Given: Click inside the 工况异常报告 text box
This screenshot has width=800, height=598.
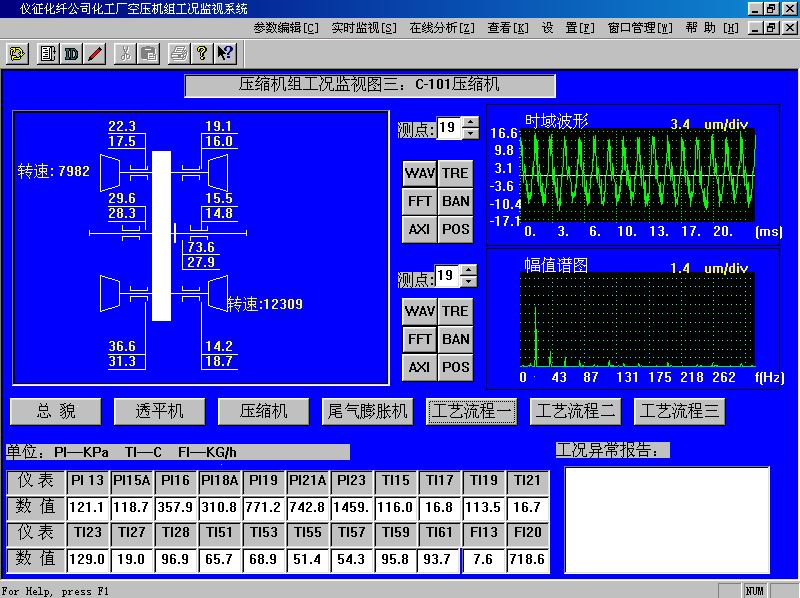Looking at the screenshot, I should 667,519.
